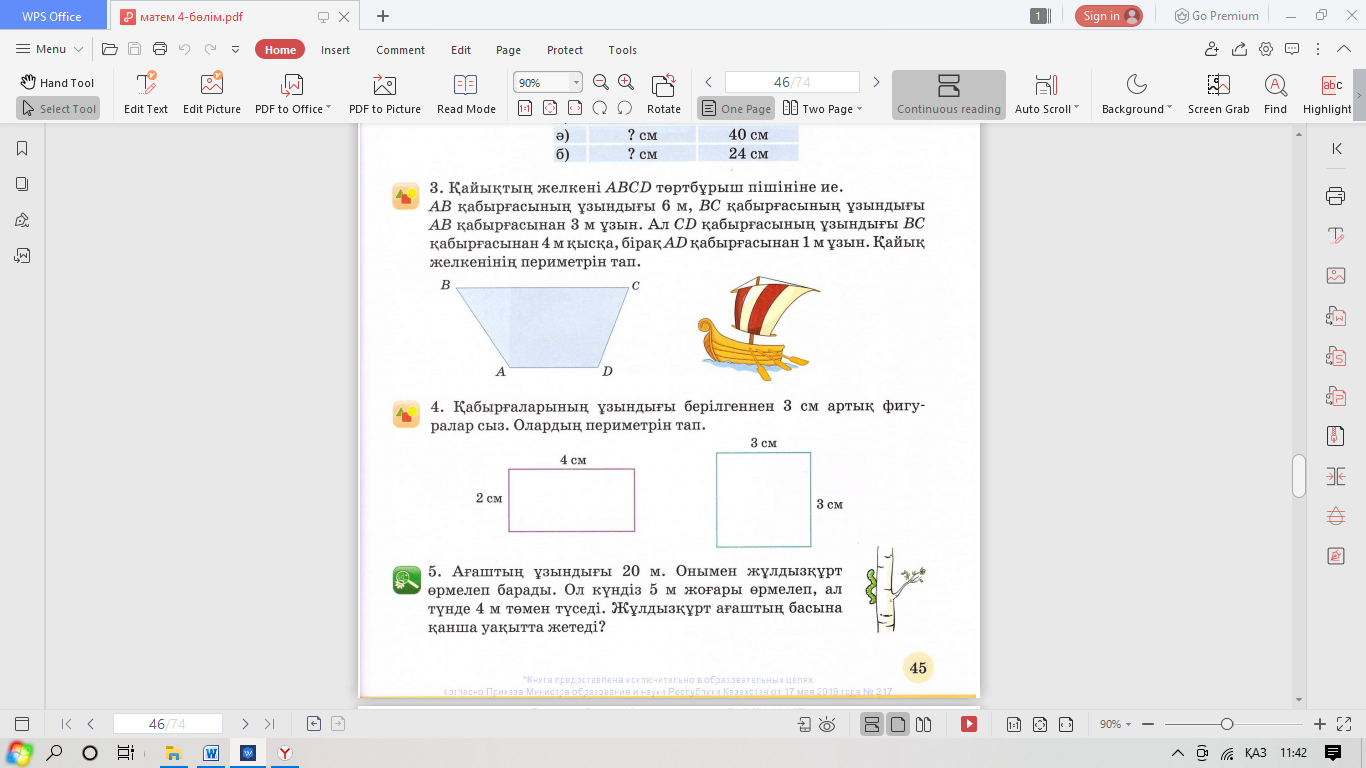1366x768 pixels.
Task: Open customize quick access toolbar arrow
Action: [x=235, y=49]
